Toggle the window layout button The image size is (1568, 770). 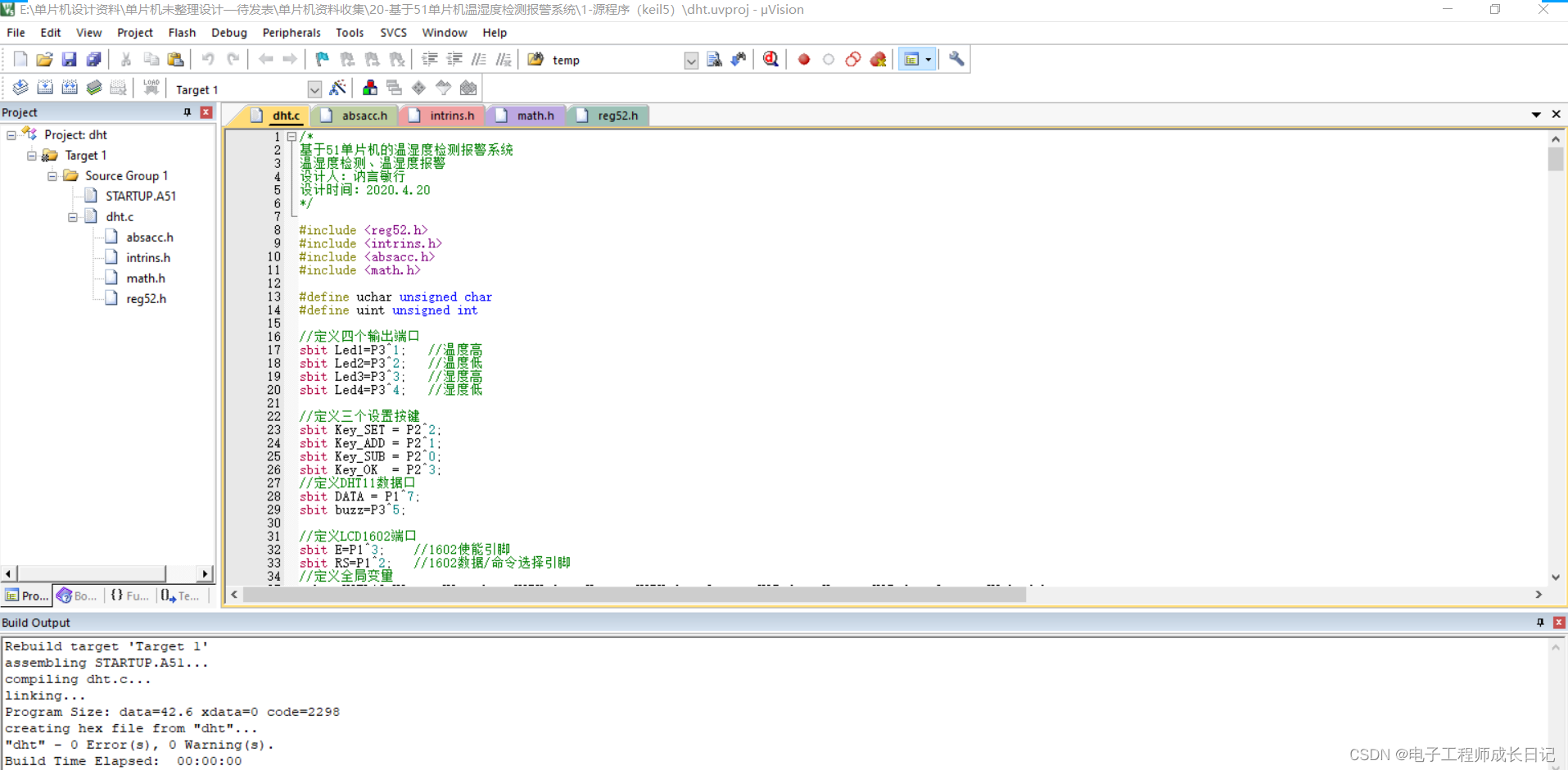pos(911,60)
